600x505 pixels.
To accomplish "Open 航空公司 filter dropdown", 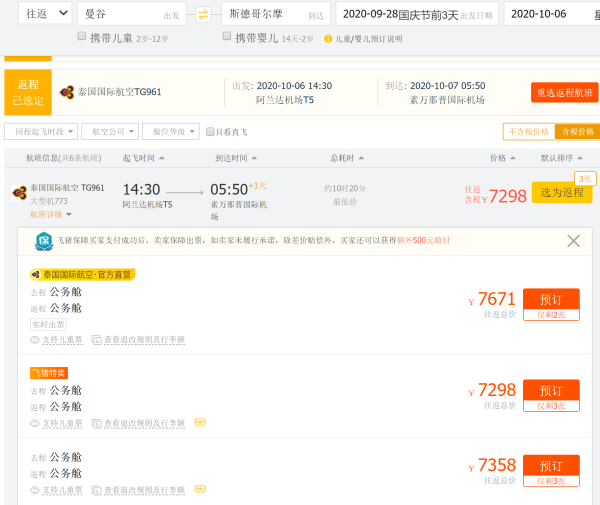I will [110, 132].
